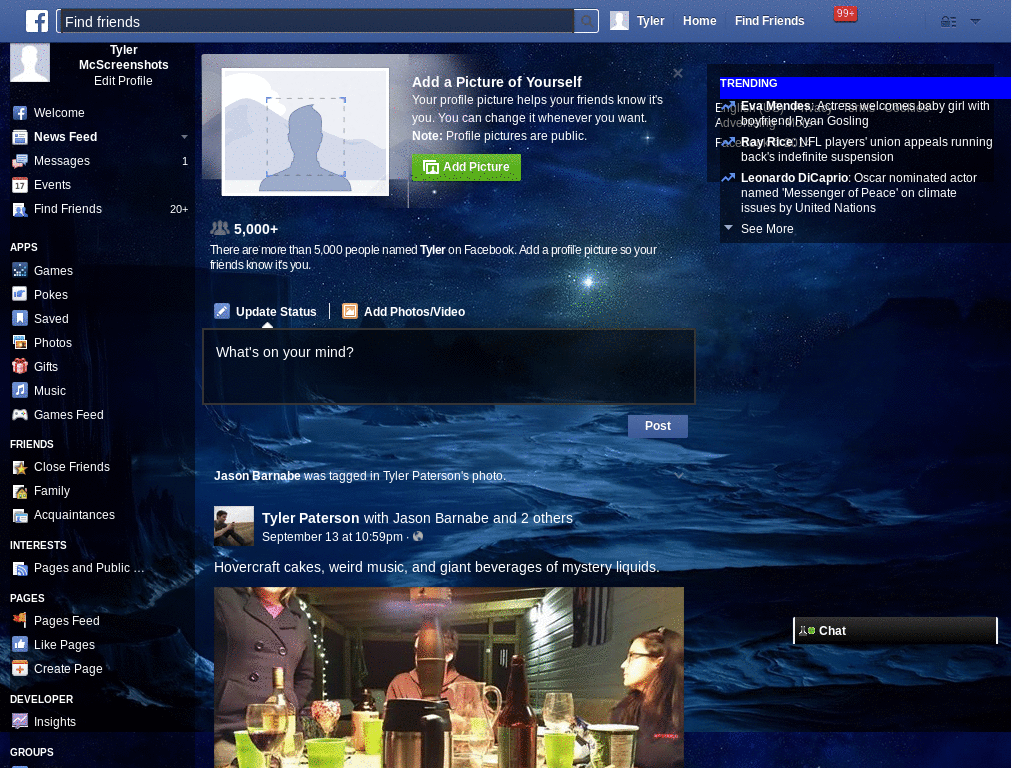Click the profile picture placeholder in sidebar
Image resolution: width=1024 pixels, height=768 pixels.
[30, 62]
